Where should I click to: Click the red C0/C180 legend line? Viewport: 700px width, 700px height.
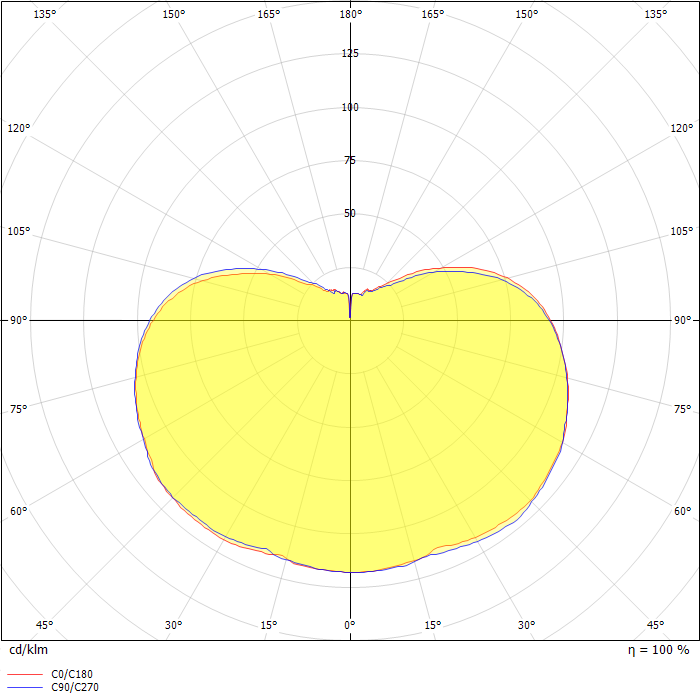(x=25, y=674)
